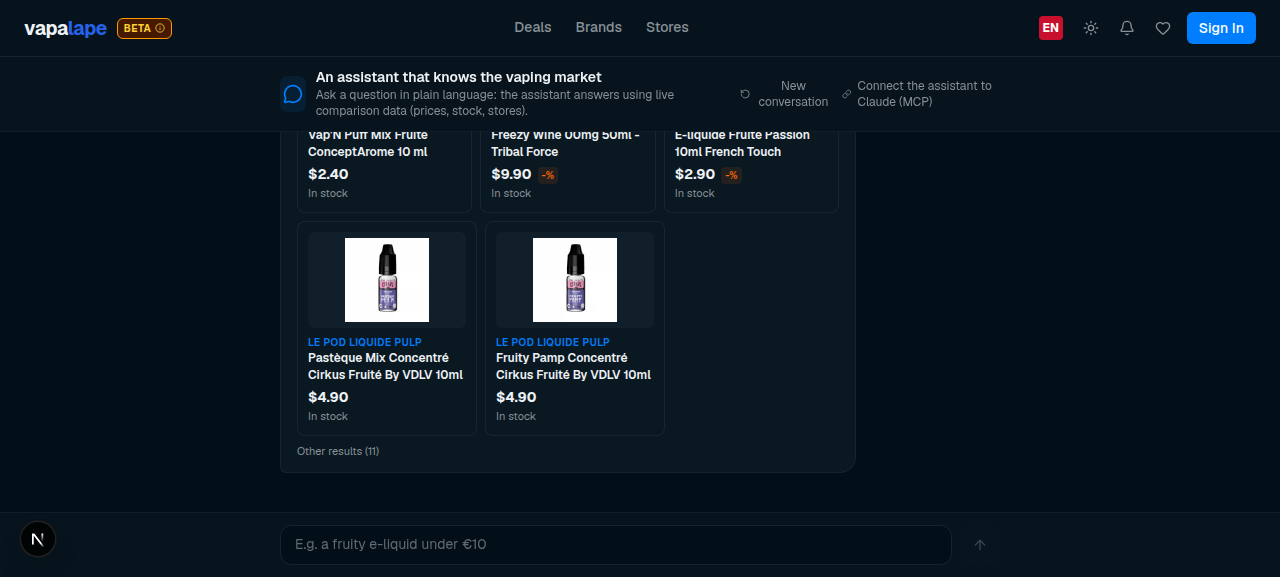Click the $2.40 price of Vap'N Puff
This screenshot has width=1280, height=577.
tap(328, 174)
